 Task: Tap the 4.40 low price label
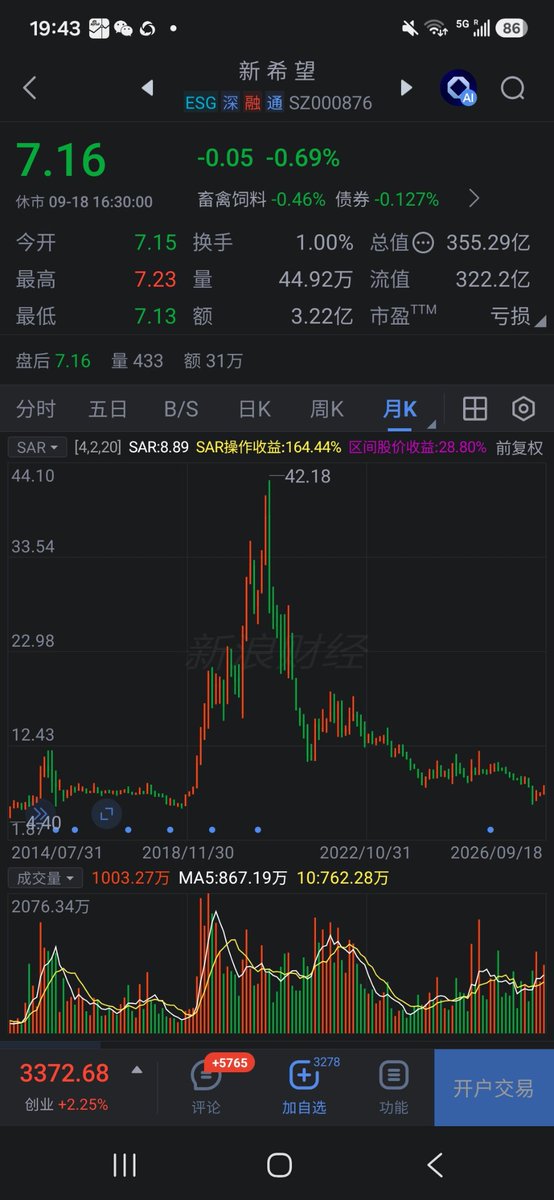tap(43, 822)
